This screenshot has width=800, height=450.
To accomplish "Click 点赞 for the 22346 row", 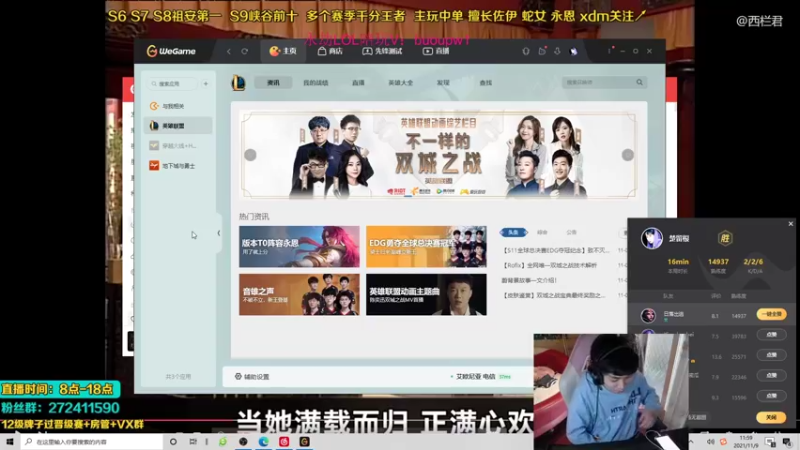I will pyautogui.click(x=771, y=376).
